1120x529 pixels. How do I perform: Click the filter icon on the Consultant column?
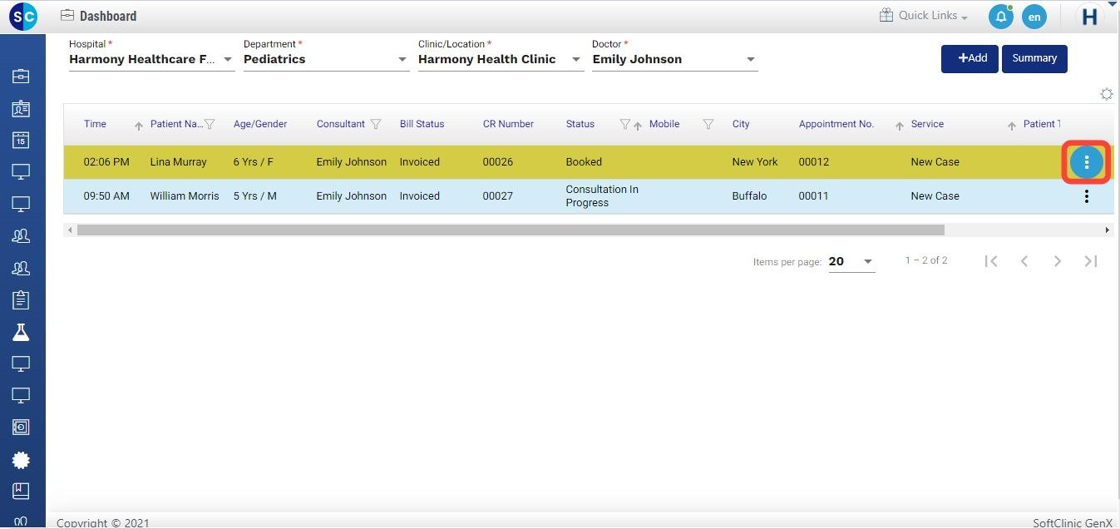pyautogui.click(x=376, y=124)
